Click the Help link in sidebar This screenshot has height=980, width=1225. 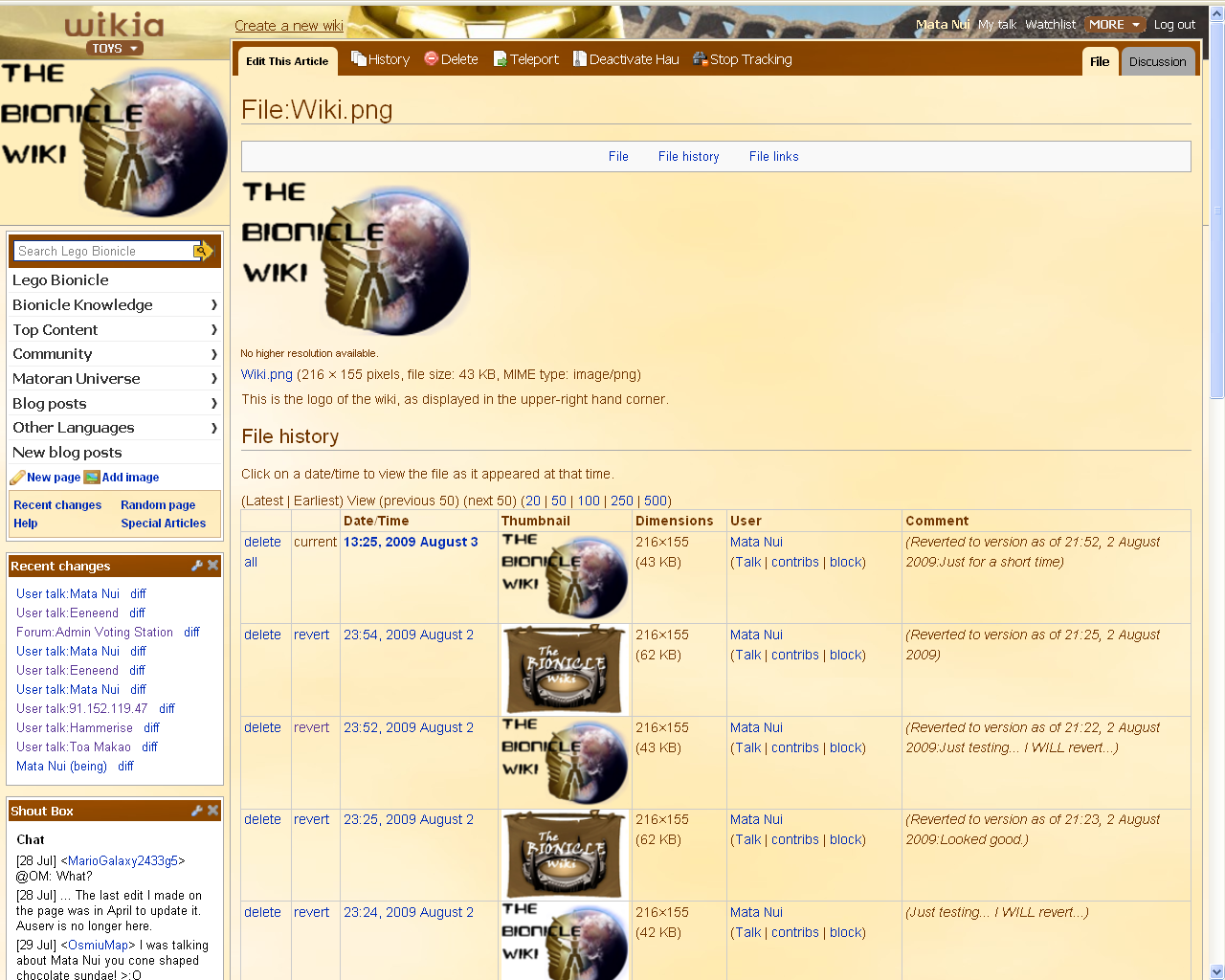26,523
